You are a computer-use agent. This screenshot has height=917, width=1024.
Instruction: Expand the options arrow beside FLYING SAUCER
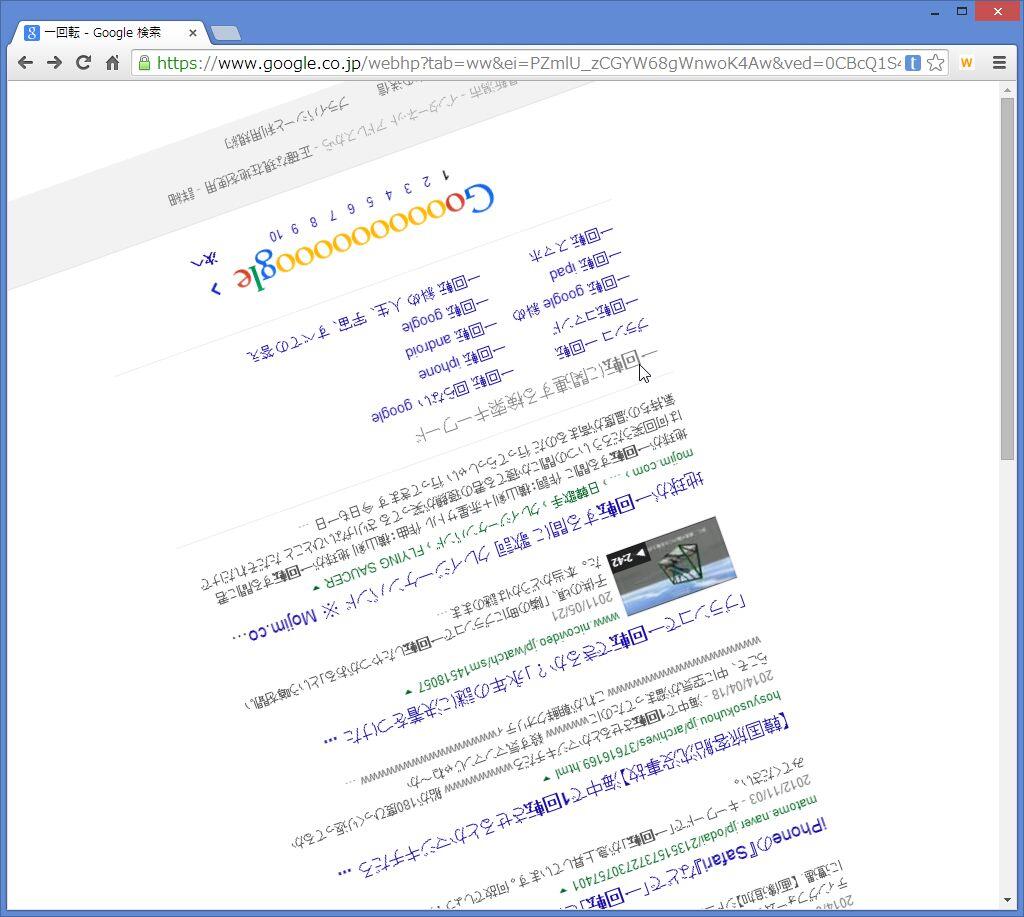[317, 588]
